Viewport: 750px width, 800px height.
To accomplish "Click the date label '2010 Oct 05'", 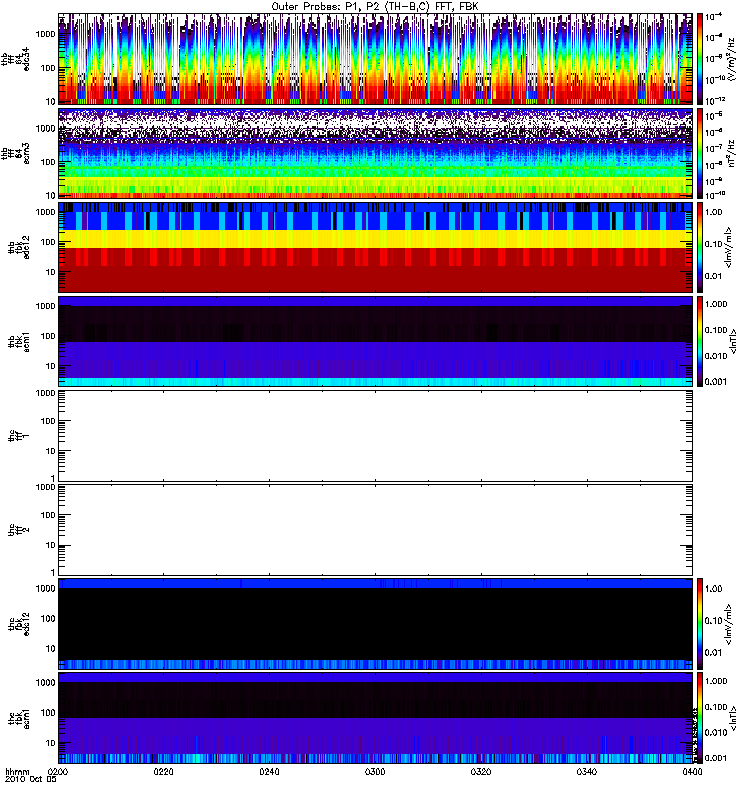I will tap(31, 780).
